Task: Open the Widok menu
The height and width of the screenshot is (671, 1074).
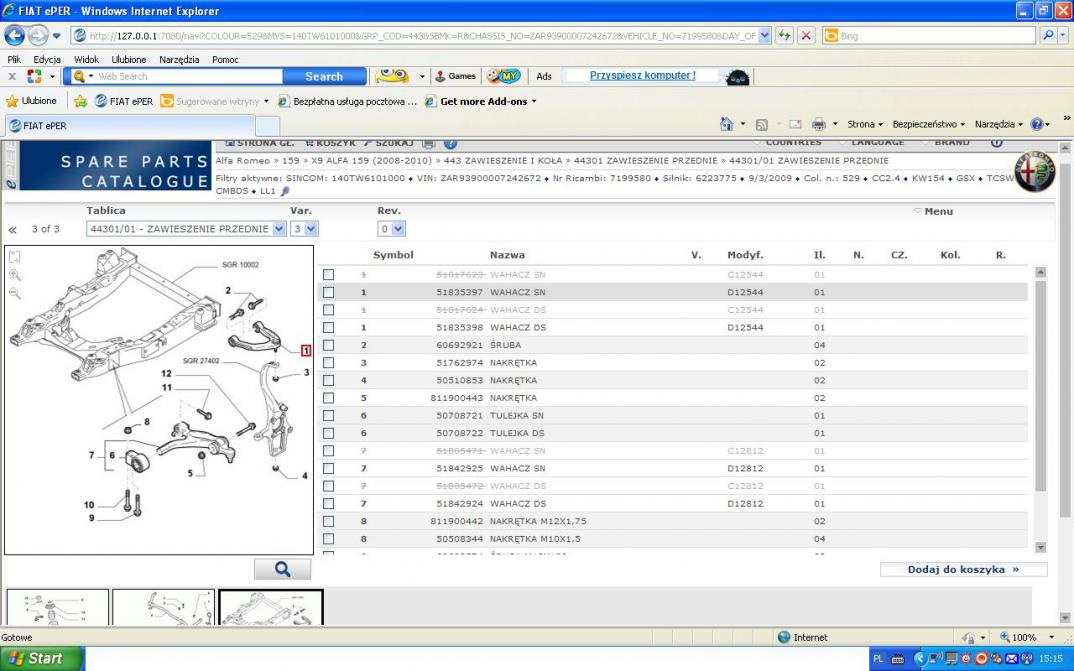Action: pos(86,60)
